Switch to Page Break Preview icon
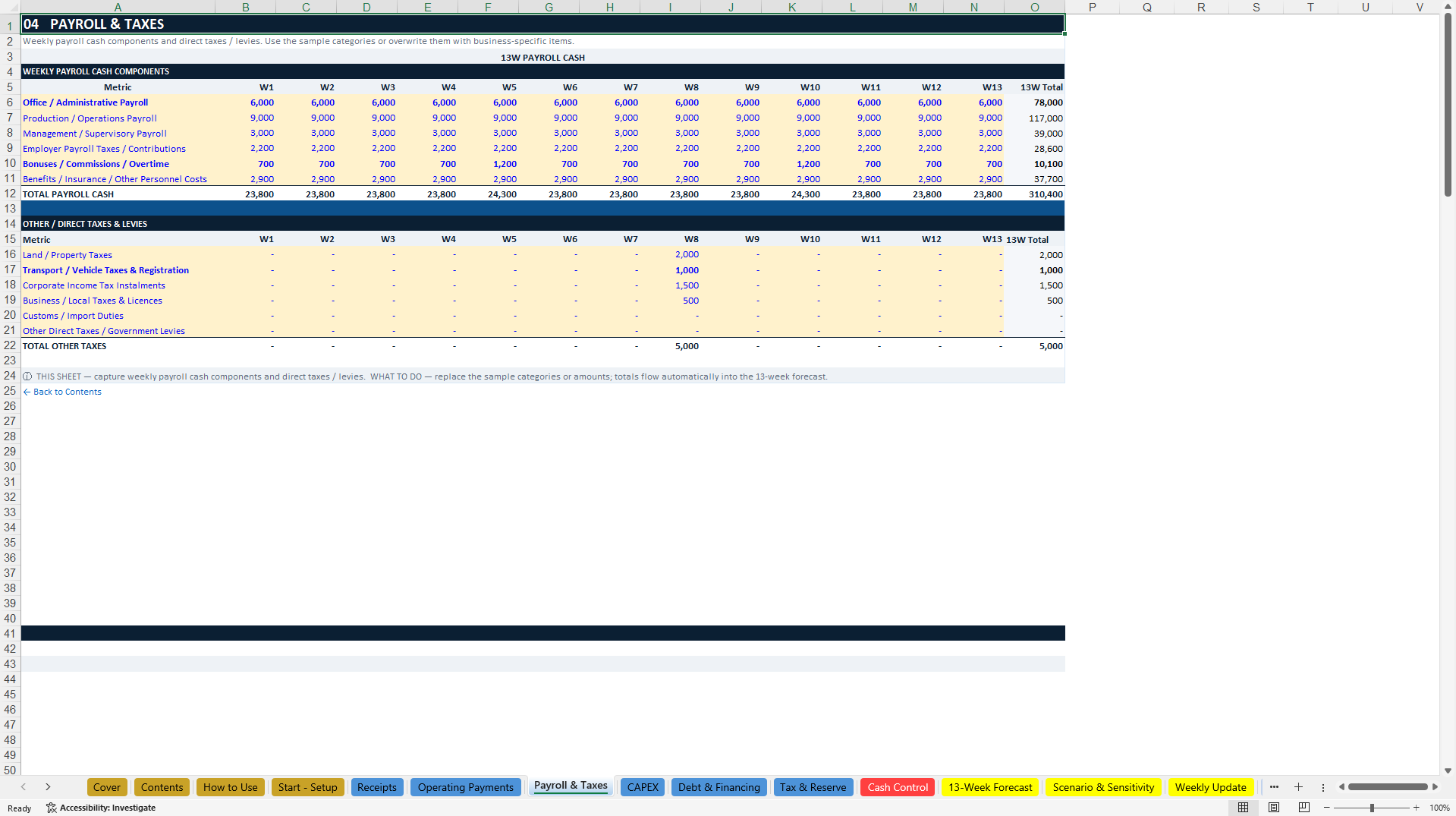1456x816 pixels. pos(1304,808)
